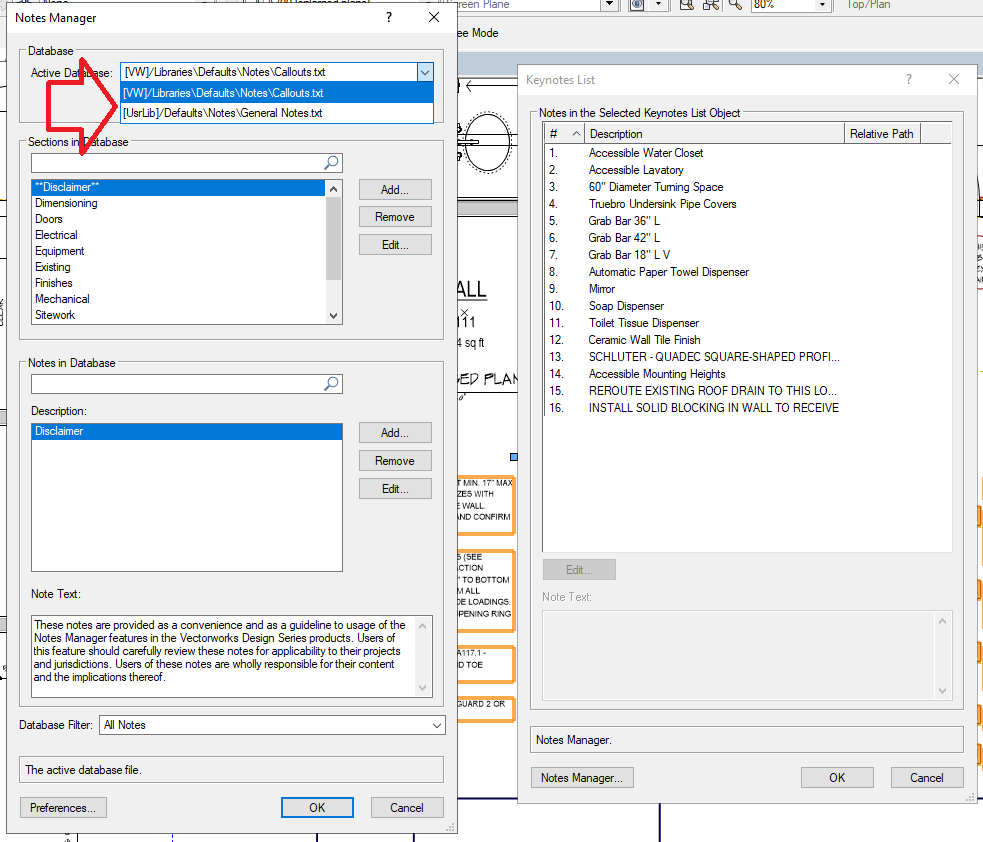Open Notes Manager... from the Keynotes List dialog
The height and width of the screenshot is (842, 983).
(x=581, y=778)
